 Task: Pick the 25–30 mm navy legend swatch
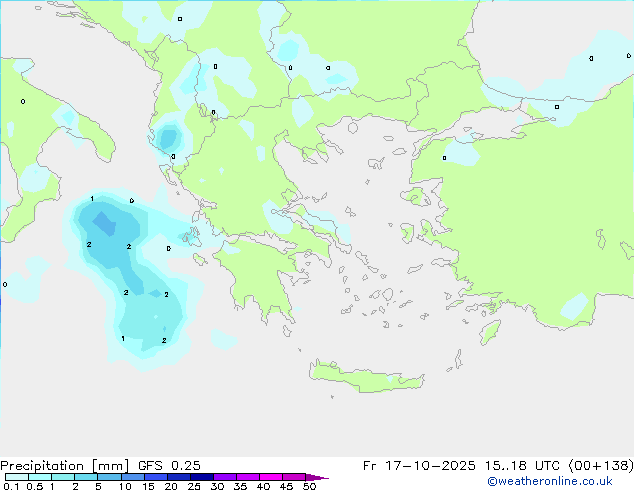click(201, 477)
